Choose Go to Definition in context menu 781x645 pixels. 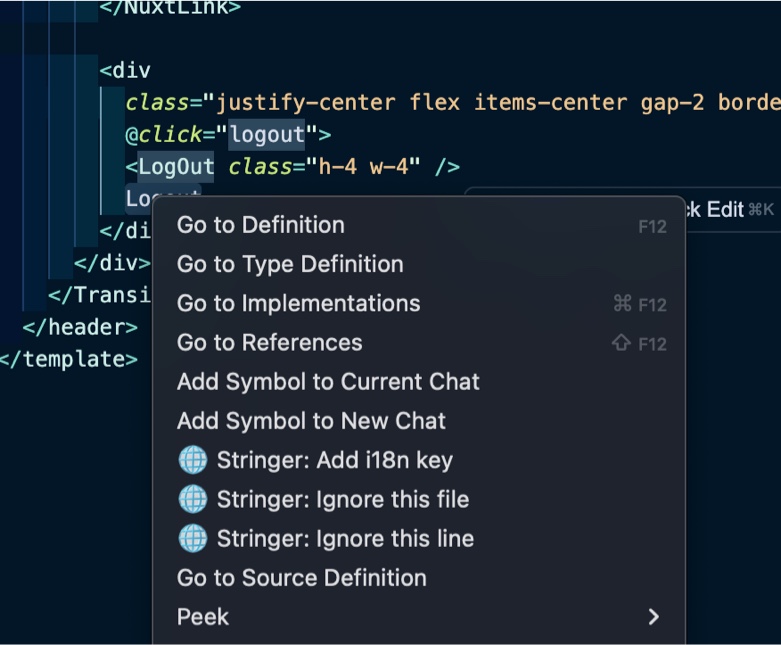[418, 225]
